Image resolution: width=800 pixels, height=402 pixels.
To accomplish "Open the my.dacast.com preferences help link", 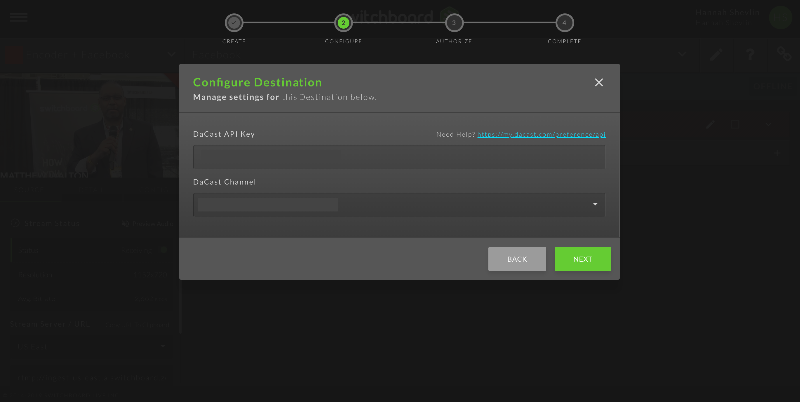I will [541, 134].
